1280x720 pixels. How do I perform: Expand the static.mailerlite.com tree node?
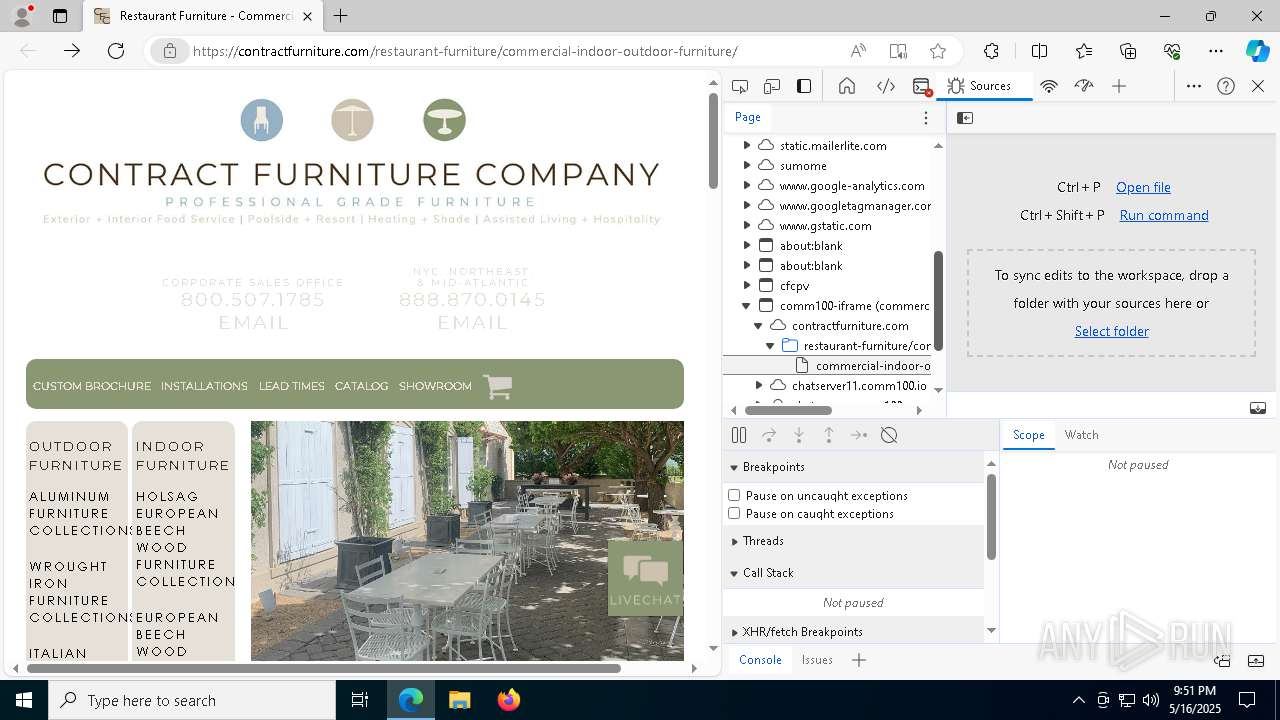(x=747, y=145)
